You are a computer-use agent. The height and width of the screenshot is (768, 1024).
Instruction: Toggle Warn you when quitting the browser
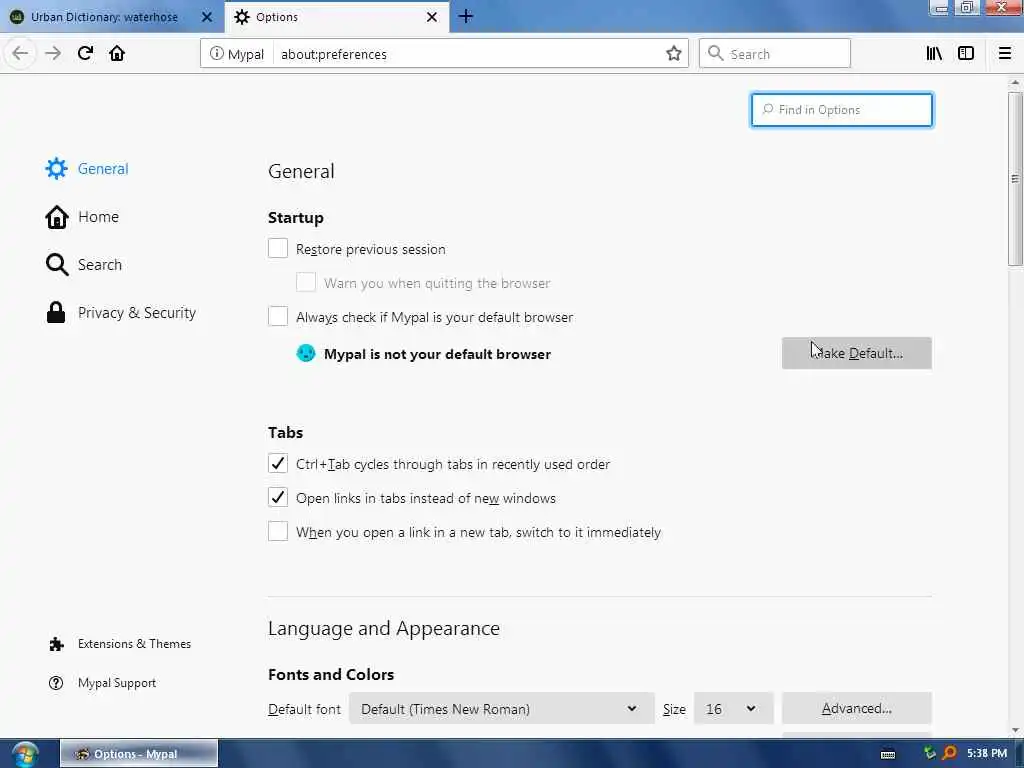click(306, 282)
